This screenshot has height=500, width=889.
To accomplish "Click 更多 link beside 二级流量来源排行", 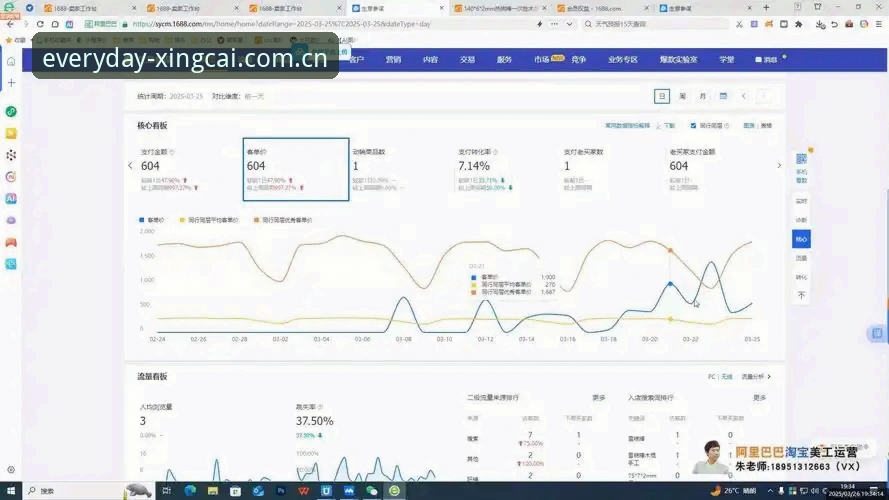I will coord(599,398).
